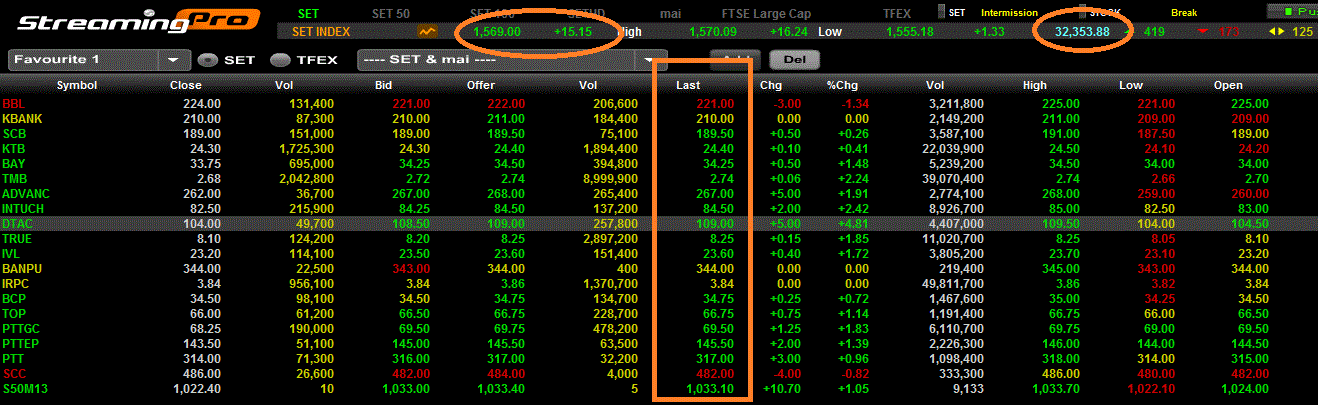Select the BANPU symbol row
The height and width of the screenshot is (405, 1318).
point(659,269)
